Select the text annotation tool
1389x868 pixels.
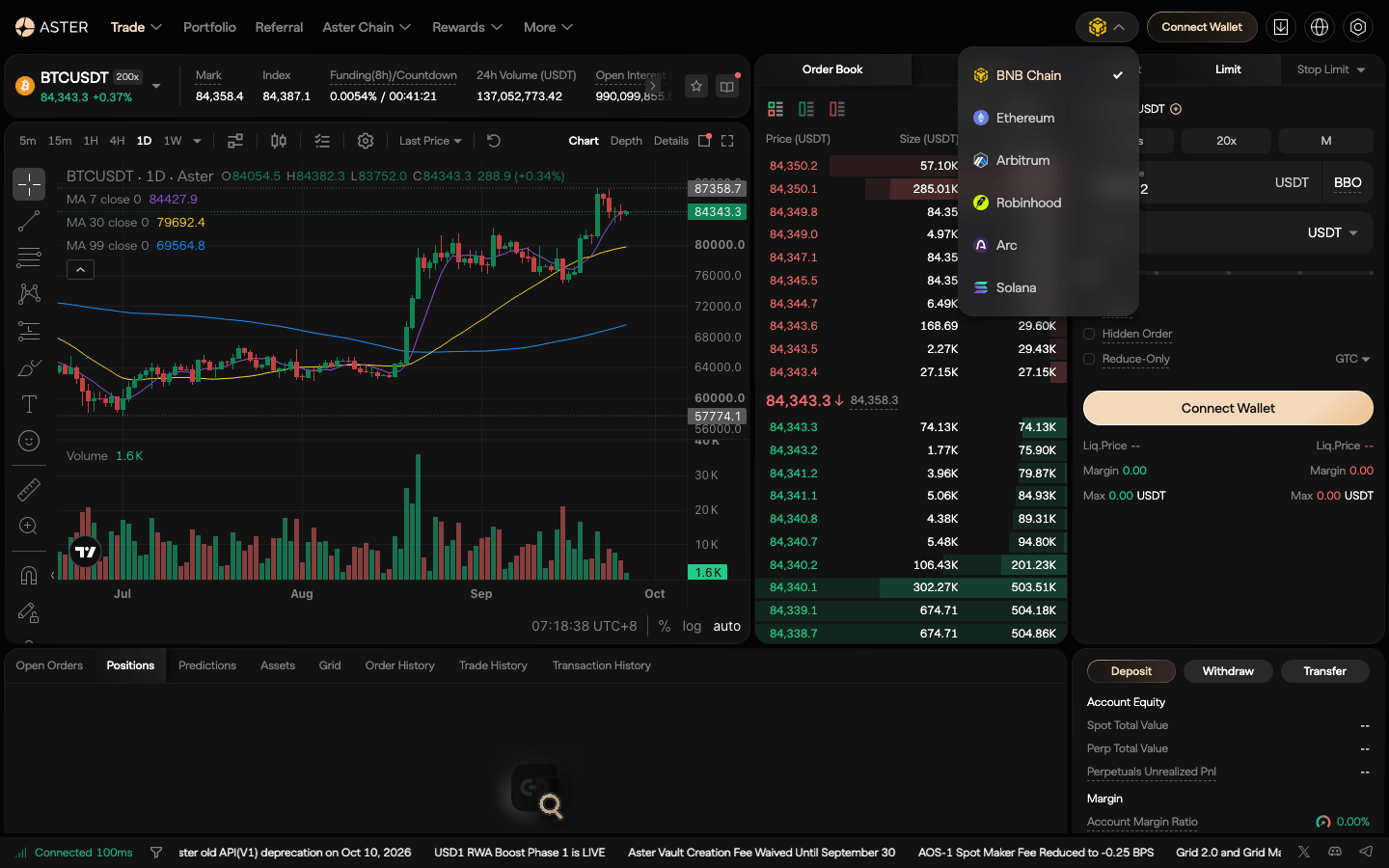29,404
